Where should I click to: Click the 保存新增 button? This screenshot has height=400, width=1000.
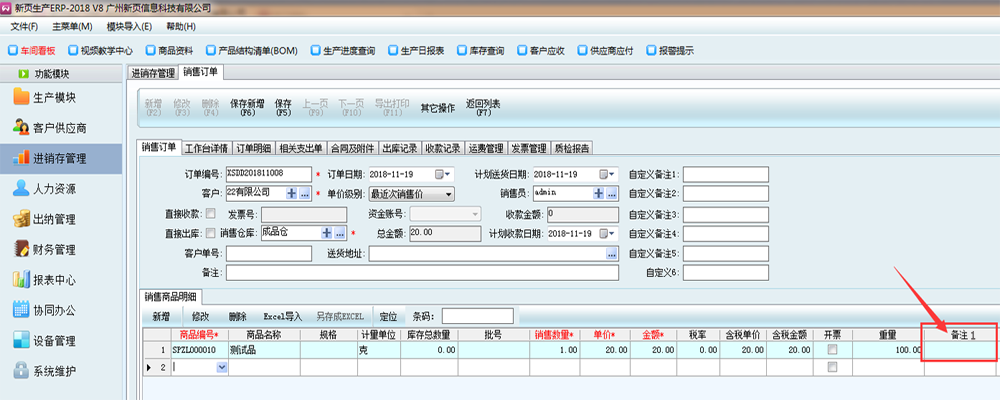[247, 106]
